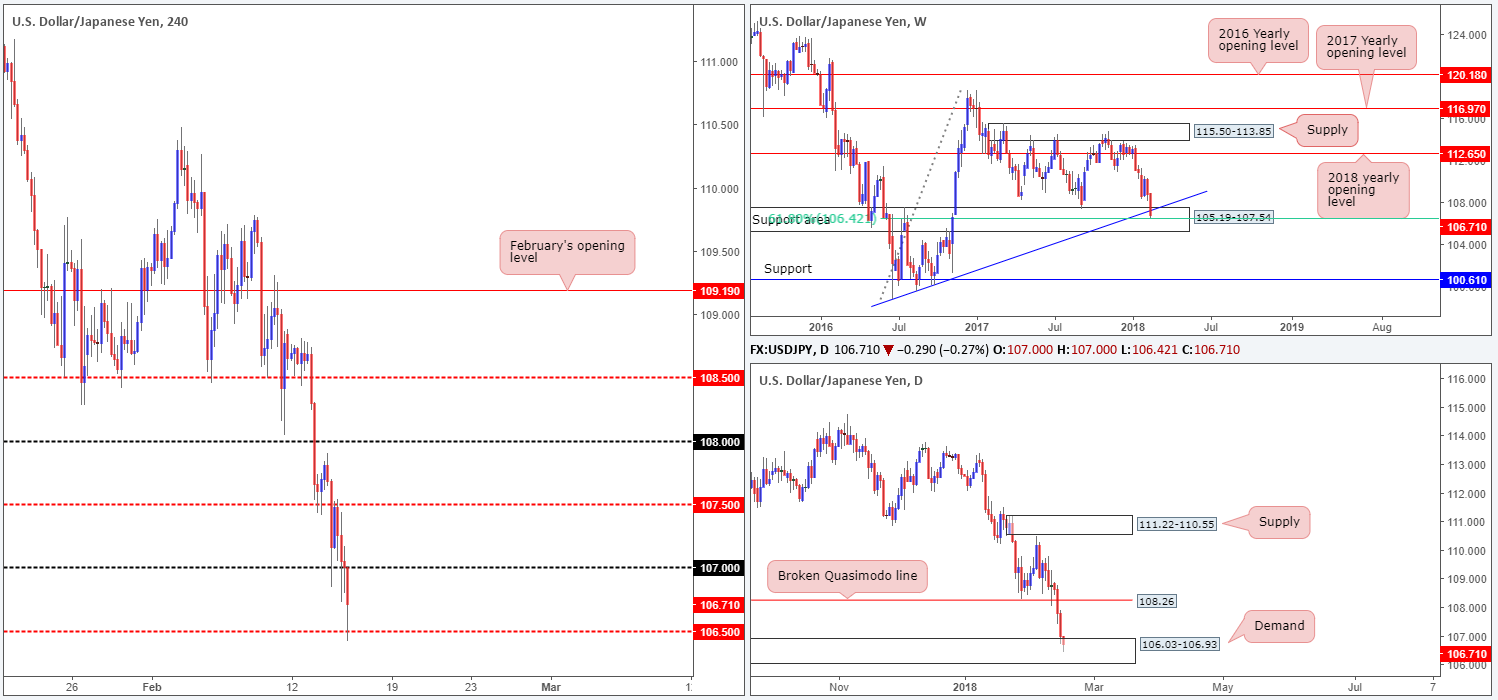The height and width of the screenshot is (700, 1498).
Task: Click the red 107.500 level label
Action: coord(717,505)
